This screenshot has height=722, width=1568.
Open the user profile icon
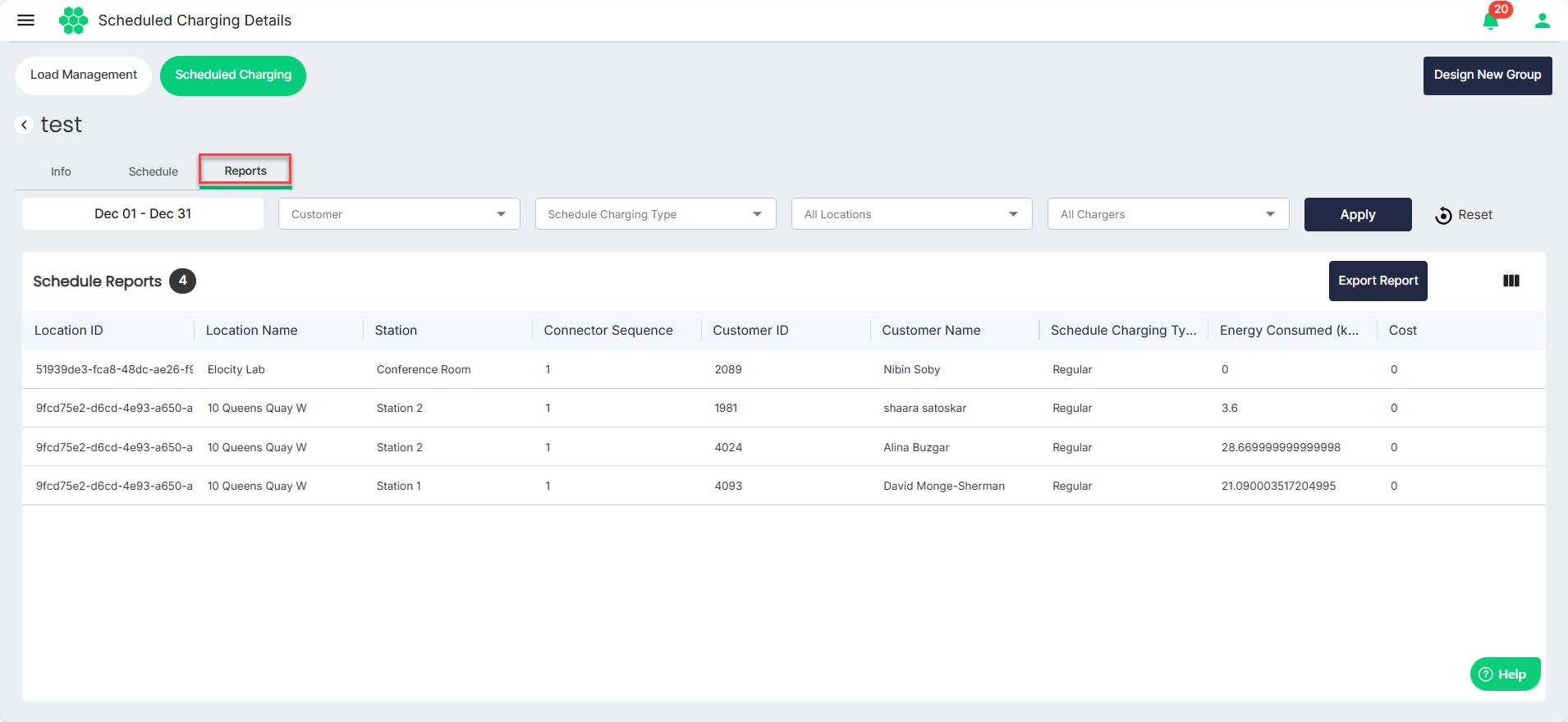pos(1542,21)
